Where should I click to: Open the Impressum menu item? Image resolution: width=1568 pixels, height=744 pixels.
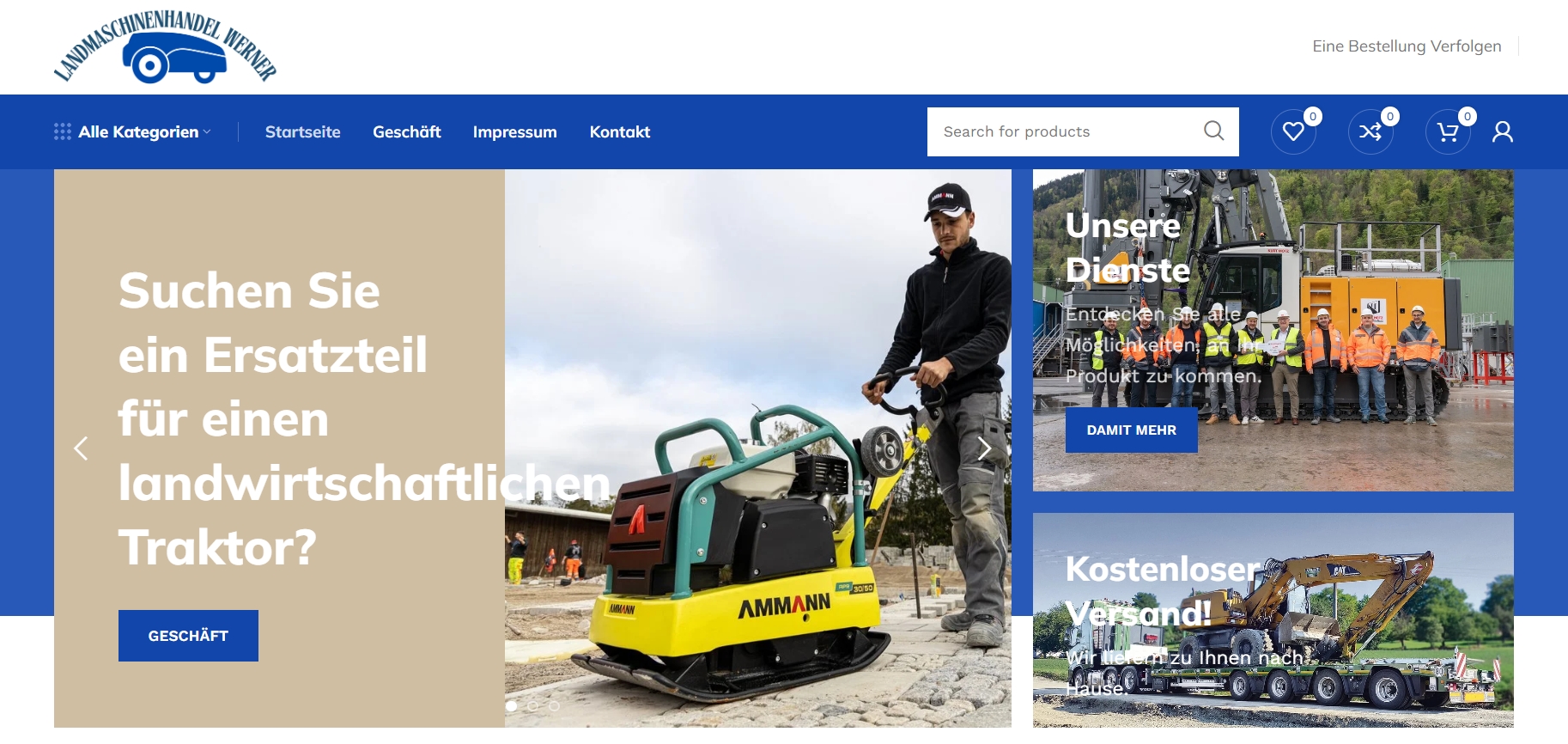[x=515, y=131]
